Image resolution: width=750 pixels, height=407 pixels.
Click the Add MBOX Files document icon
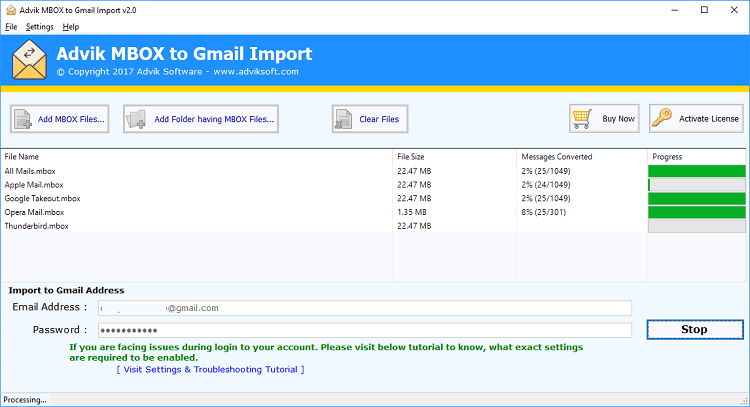(23, 119)
